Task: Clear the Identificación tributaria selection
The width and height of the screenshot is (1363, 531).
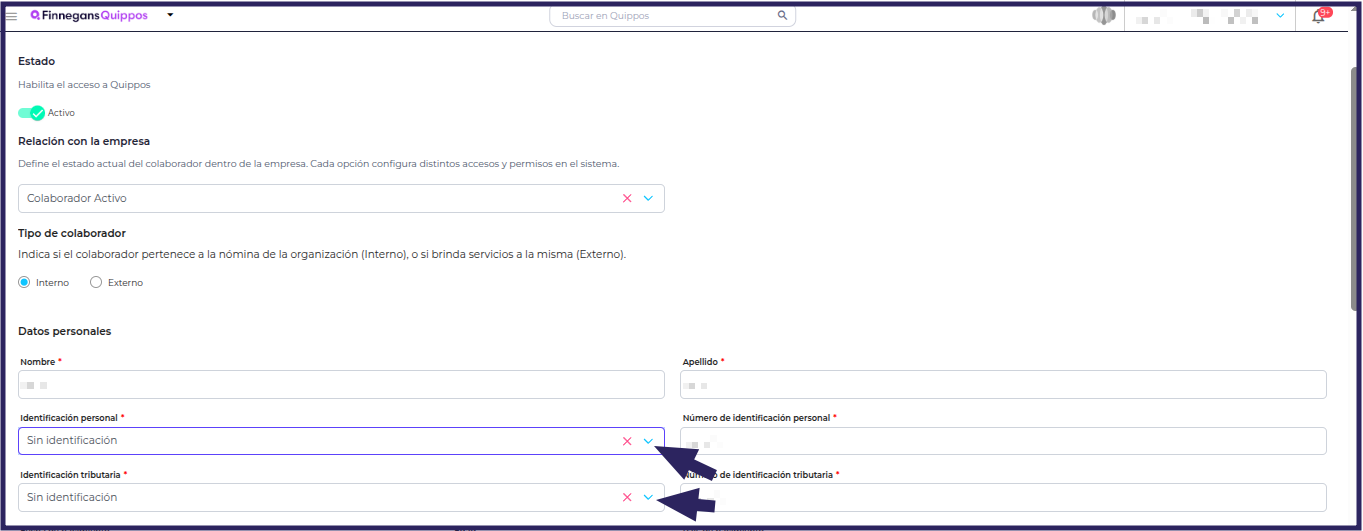Action: click(627, 497)
